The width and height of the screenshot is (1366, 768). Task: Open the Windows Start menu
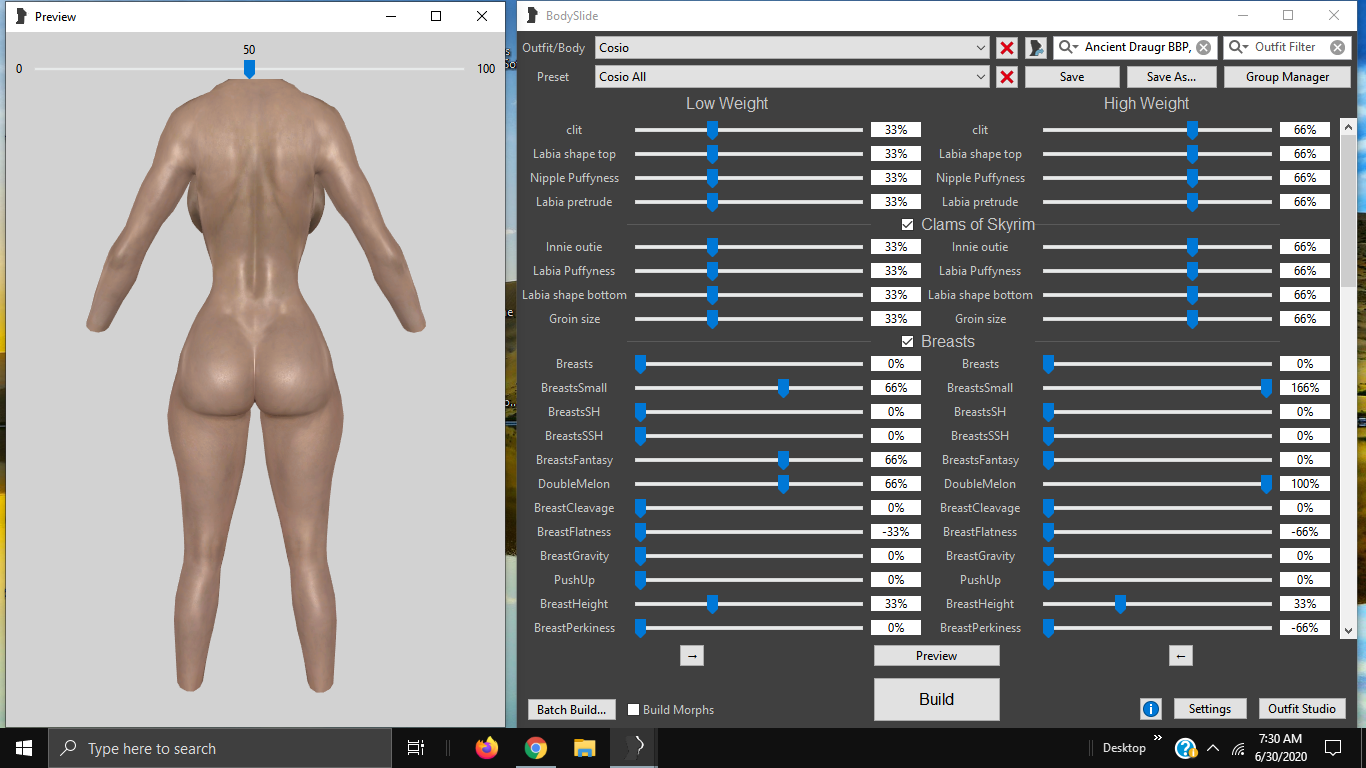point(24,748)
